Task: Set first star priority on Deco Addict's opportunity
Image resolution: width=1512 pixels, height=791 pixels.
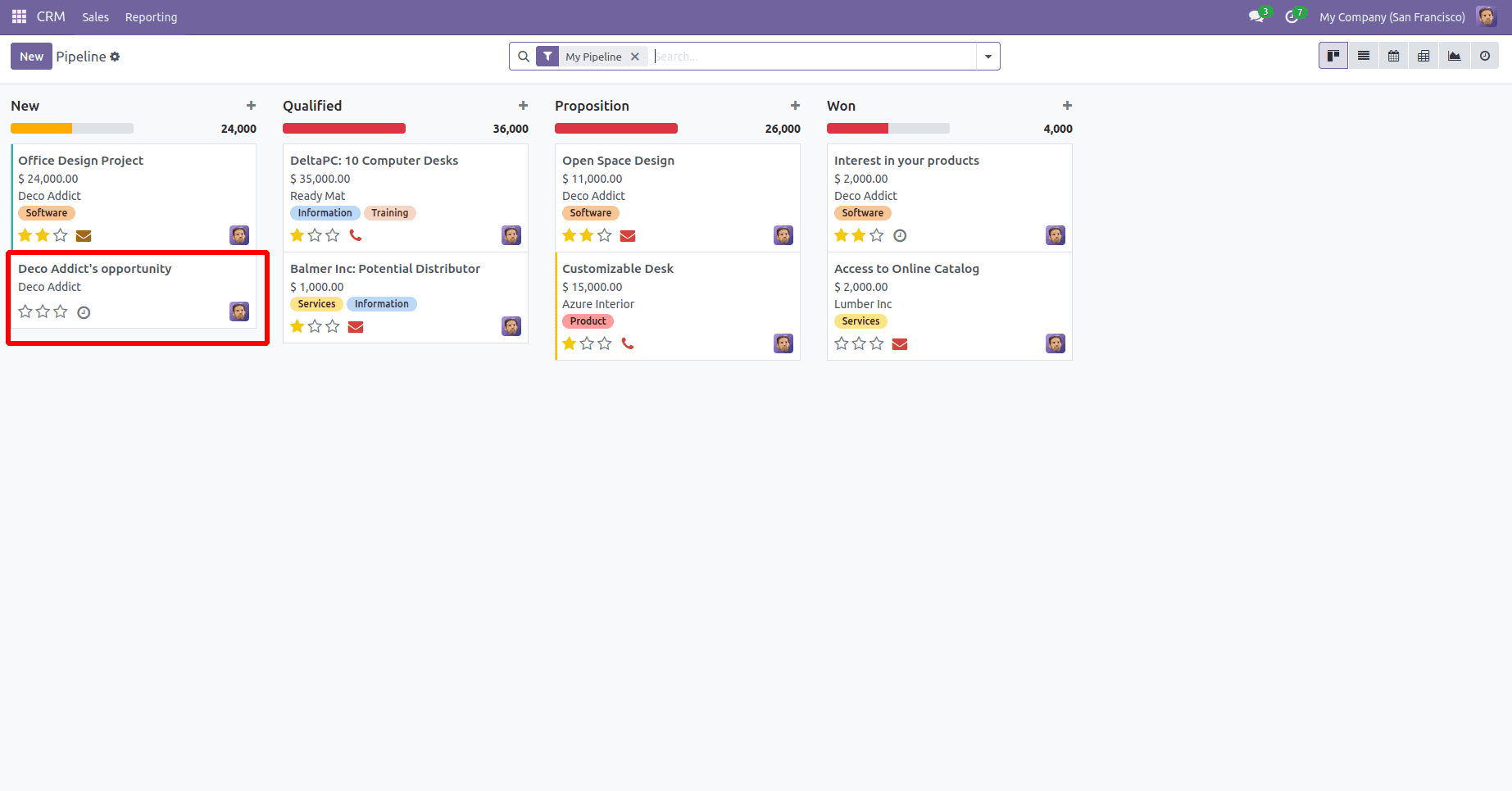Action: tap(25, 311)
